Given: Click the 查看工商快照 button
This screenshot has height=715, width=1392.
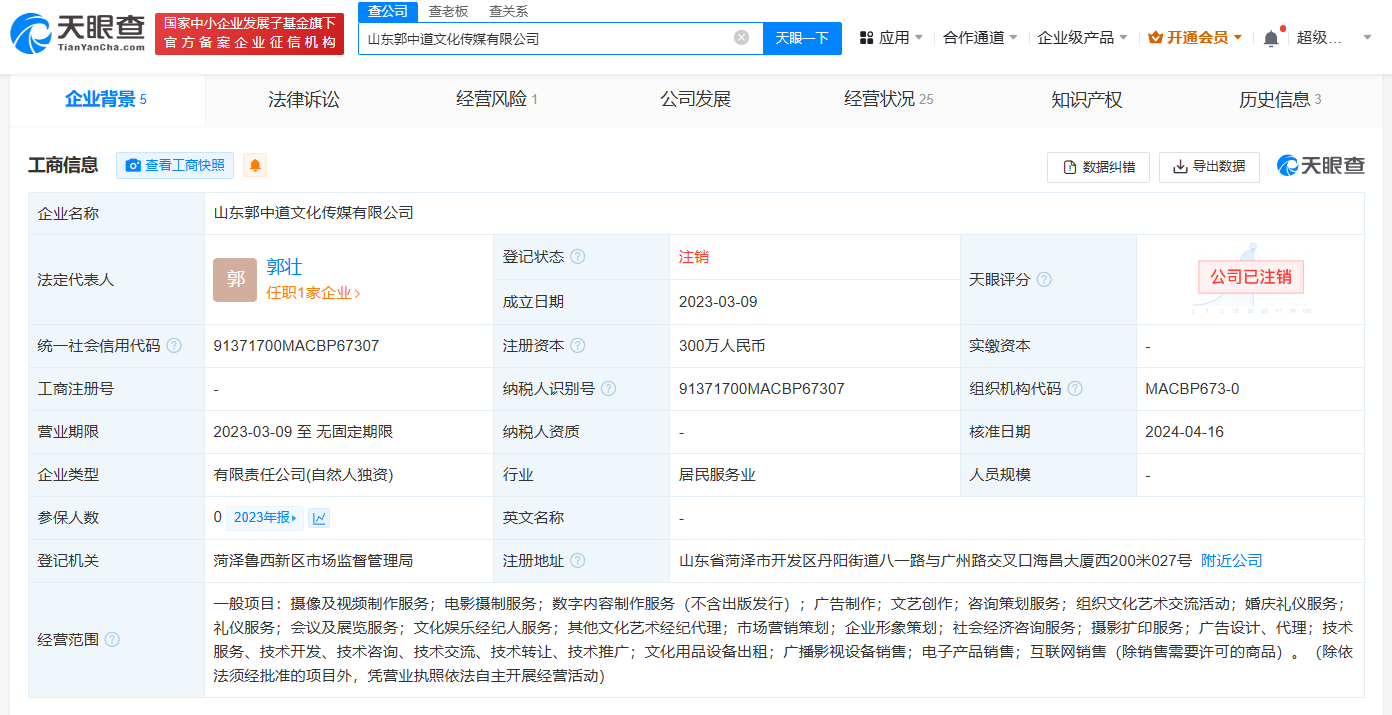Looking at the screenshot, I should pyautogui.click(x=175, y=166).
